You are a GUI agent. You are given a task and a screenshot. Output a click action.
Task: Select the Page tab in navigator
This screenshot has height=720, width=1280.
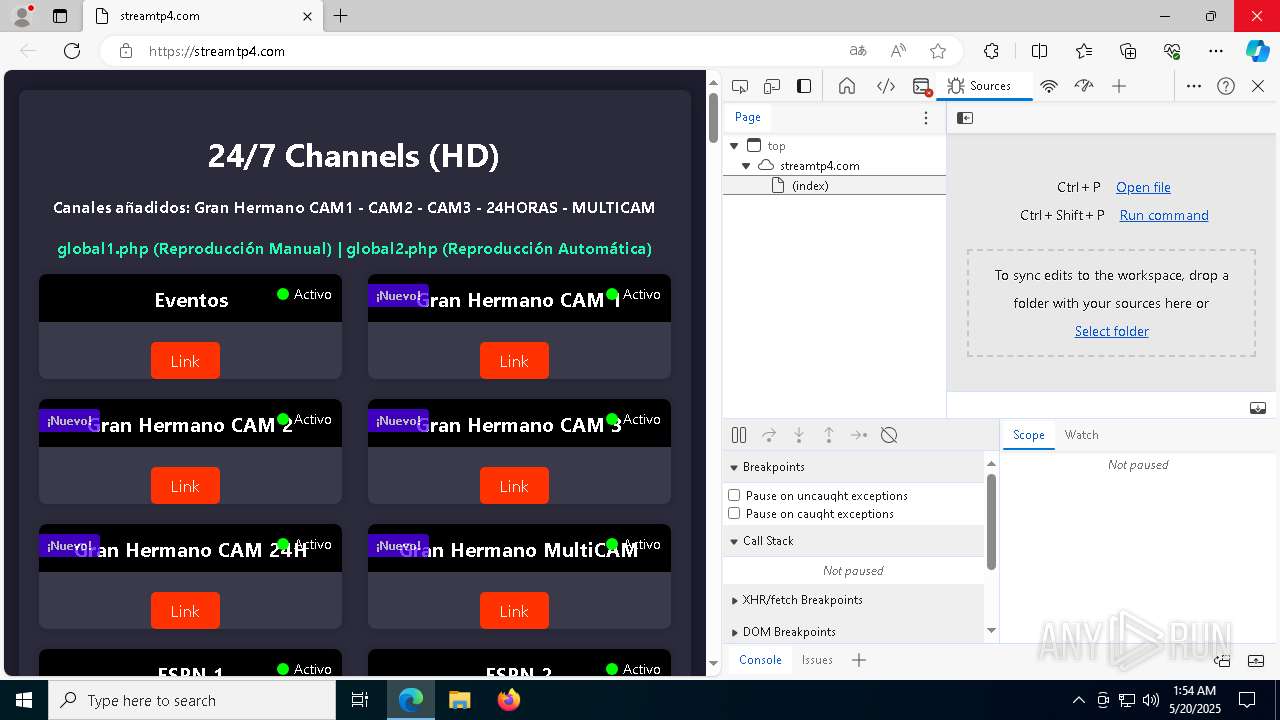click(748, 117)
